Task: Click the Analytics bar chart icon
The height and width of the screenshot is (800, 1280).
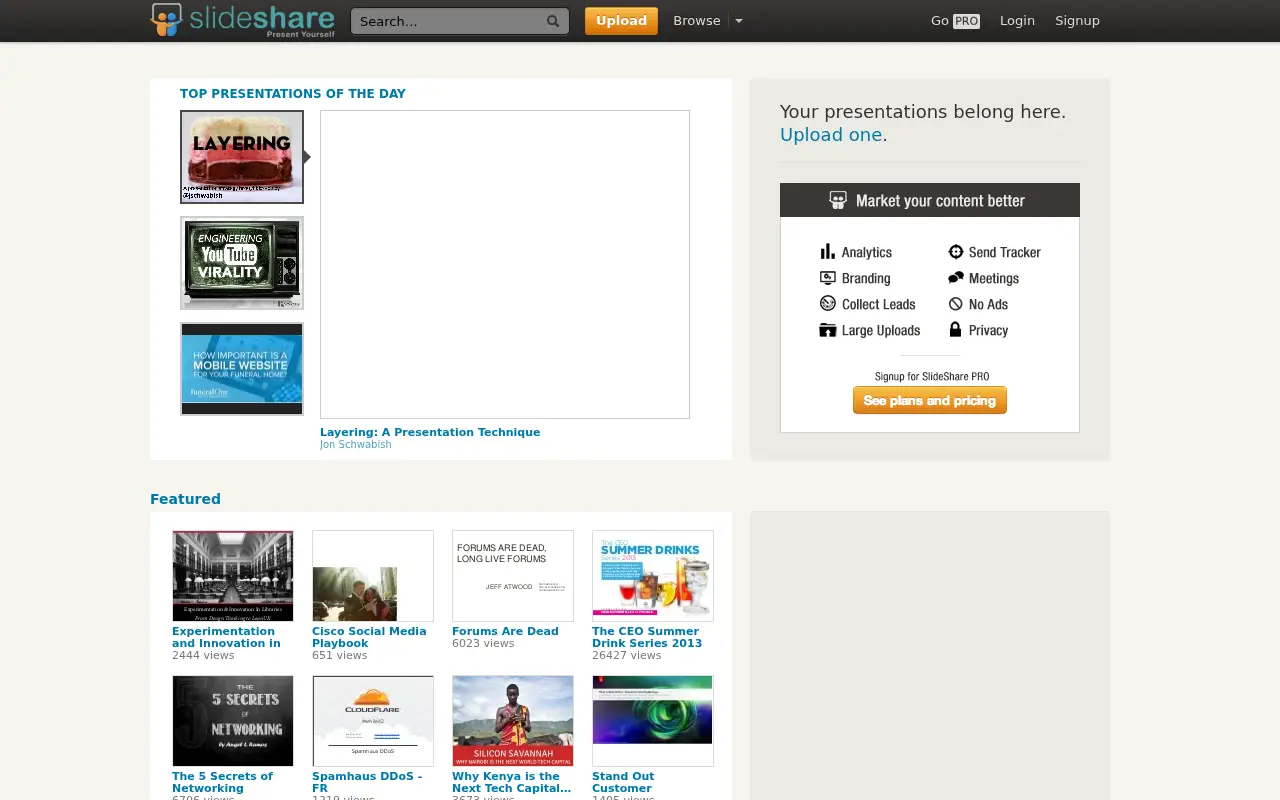Action: click(827, 252)
